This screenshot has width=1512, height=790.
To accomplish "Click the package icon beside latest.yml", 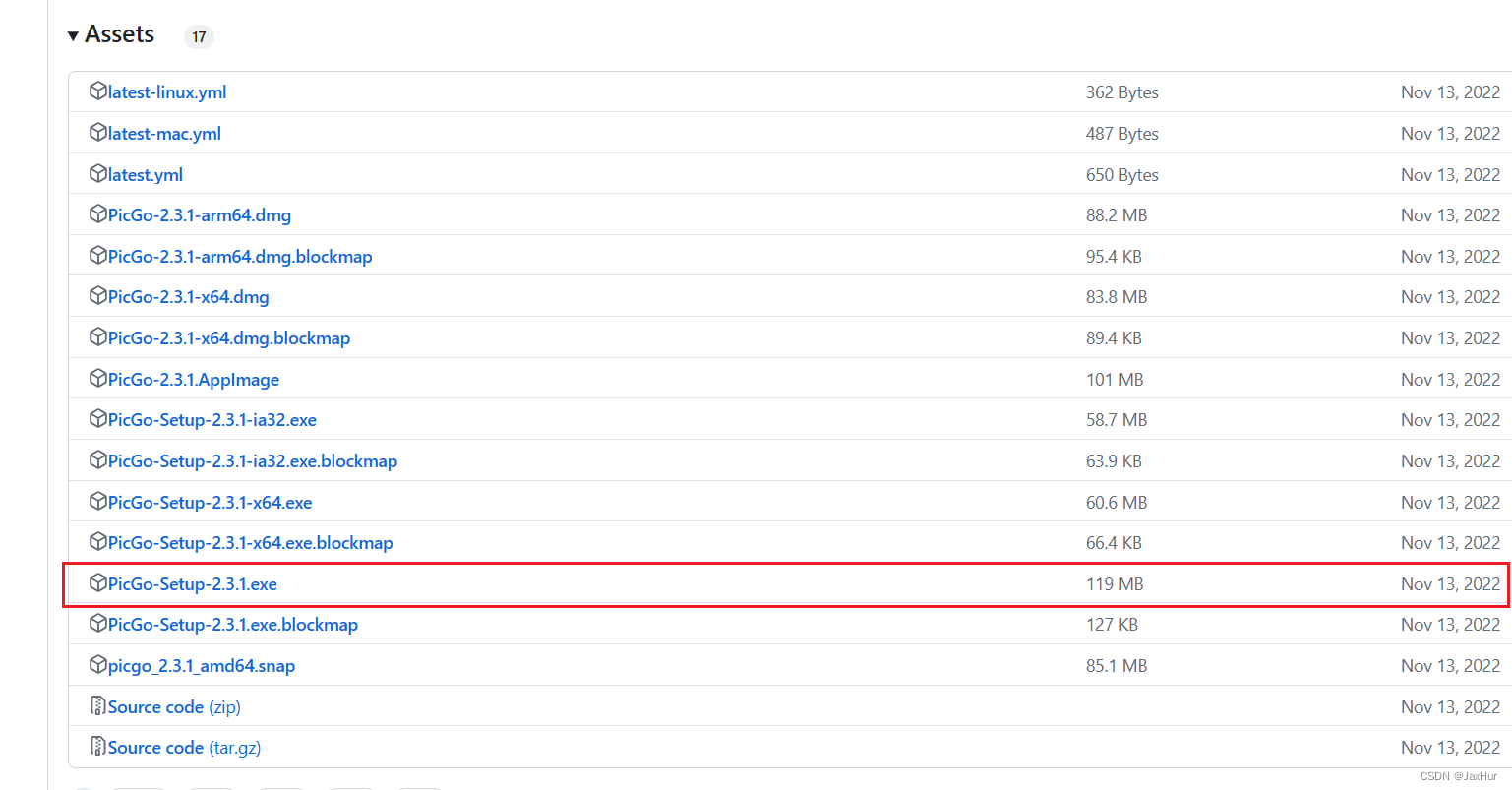I will [97, 174].
